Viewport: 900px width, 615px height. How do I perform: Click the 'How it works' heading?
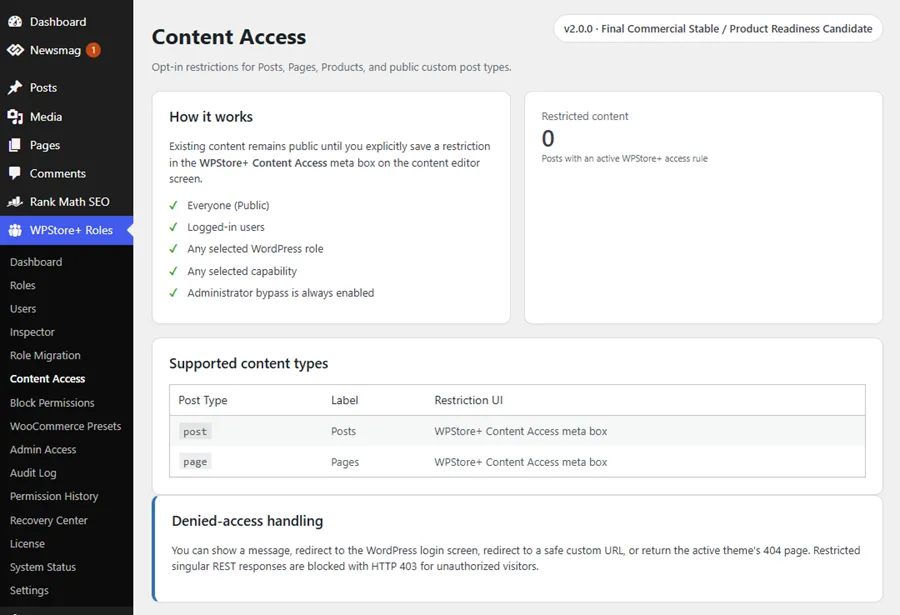pos(211,117)
